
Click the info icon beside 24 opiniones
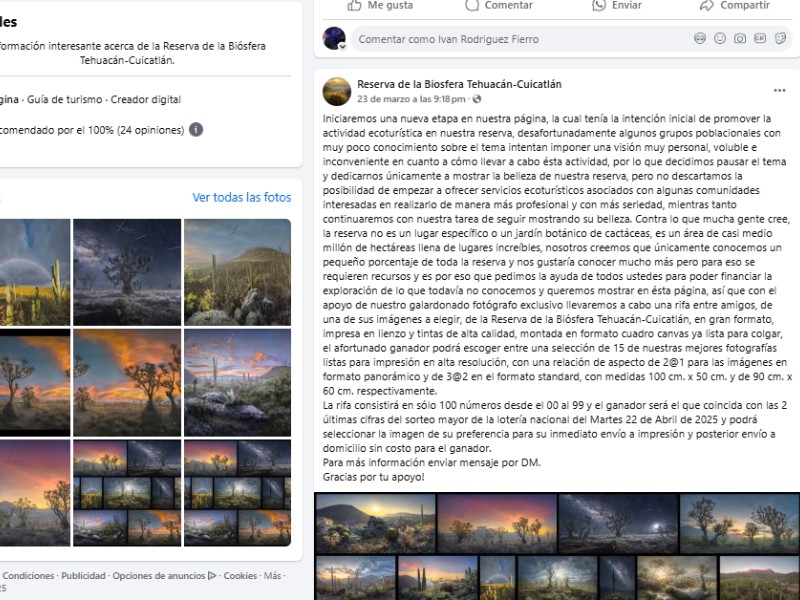(196, 130)
